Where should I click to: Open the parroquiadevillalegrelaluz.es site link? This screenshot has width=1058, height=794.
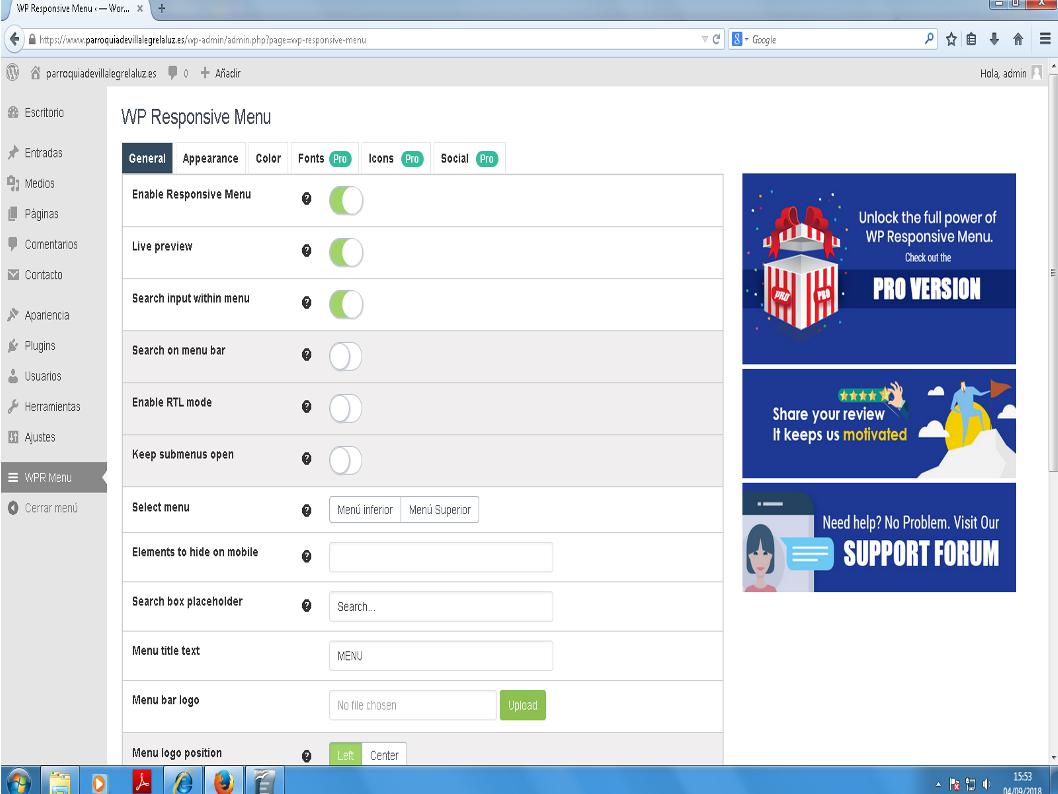coord(94,73)
